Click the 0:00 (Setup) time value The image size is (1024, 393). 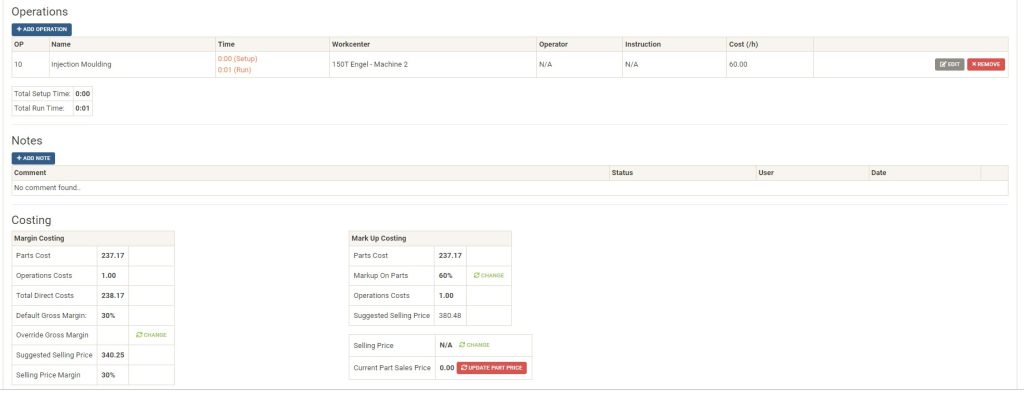(238, 59)
